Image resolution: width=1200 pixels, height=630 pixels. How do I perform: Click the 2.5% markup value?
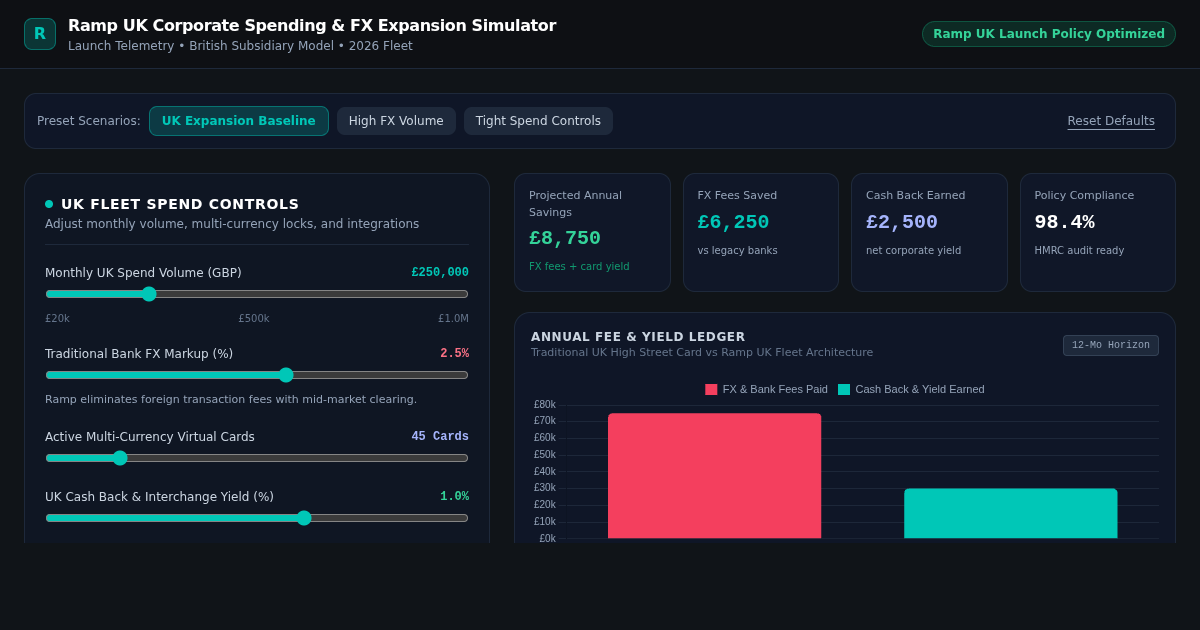[x=454, y=354]
